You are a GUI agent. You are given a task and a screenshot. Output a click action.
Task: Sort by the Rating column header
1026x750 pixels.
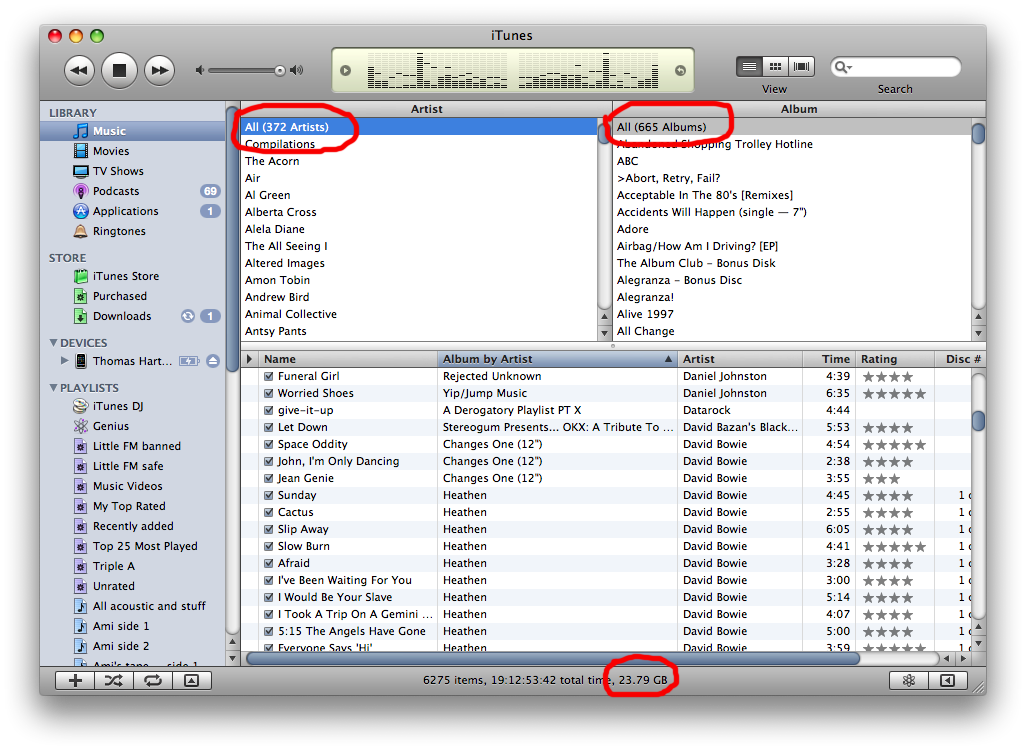[894, 359]
